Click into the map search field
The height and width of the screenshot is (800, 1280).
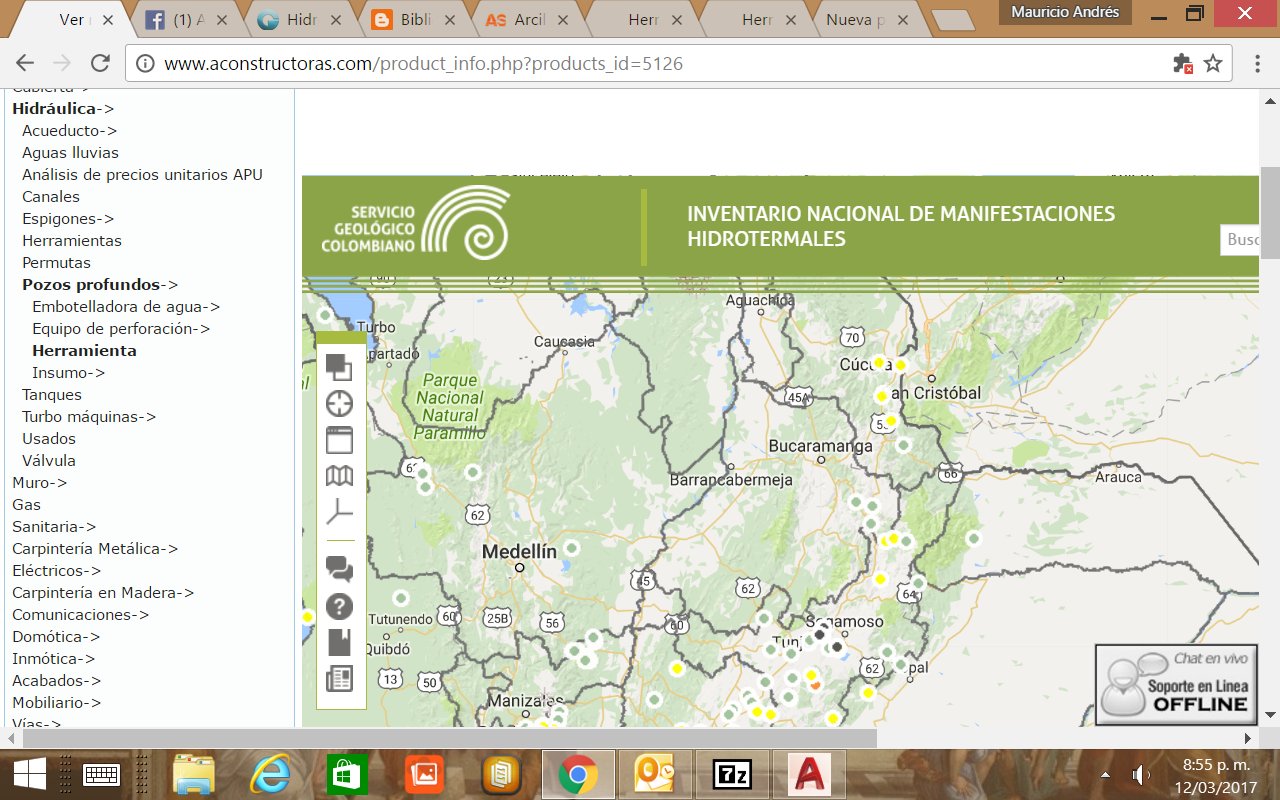click(1239, 240)
